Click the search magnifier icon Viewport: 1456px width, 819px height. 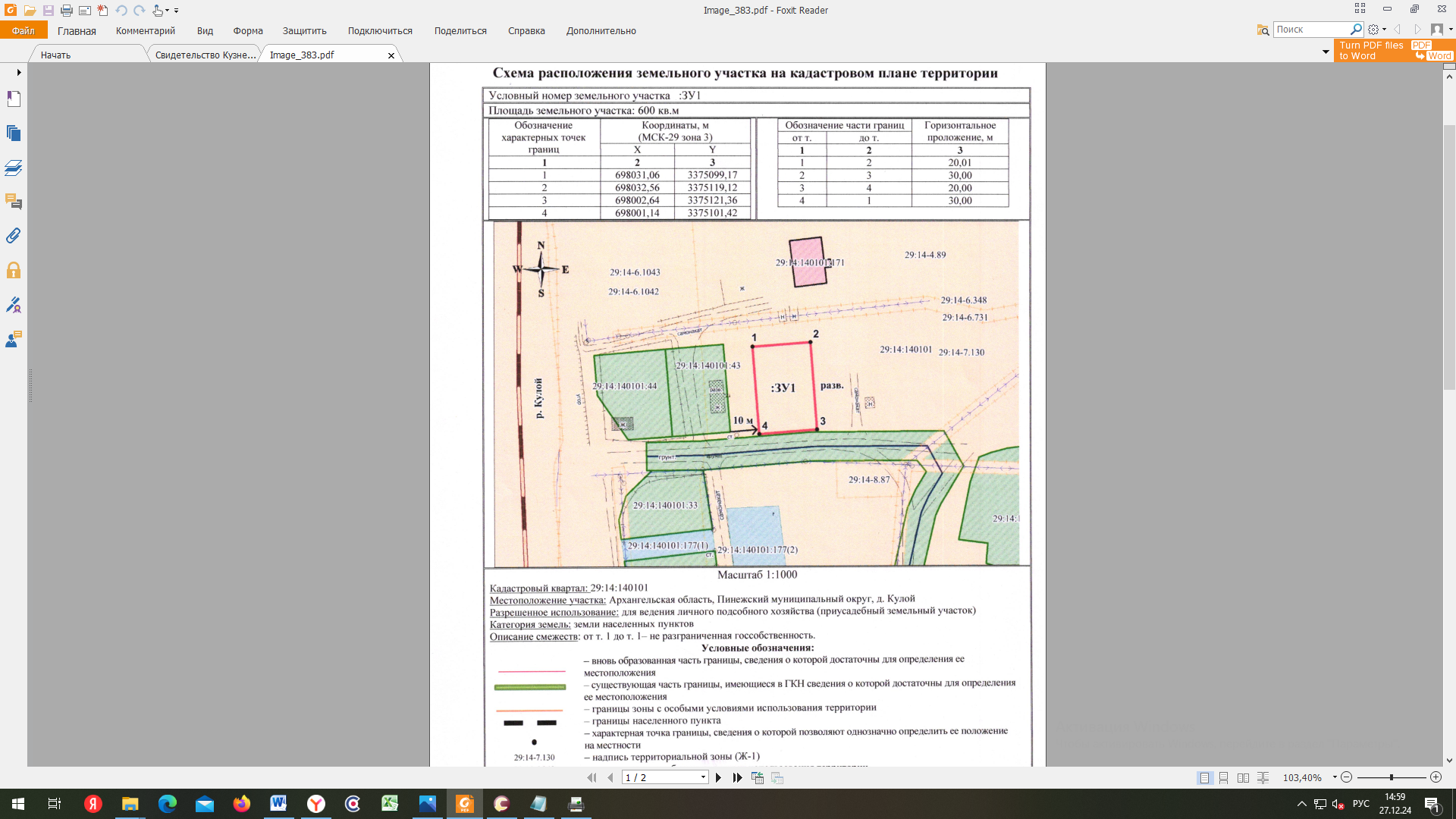[x=1356, y=30]
